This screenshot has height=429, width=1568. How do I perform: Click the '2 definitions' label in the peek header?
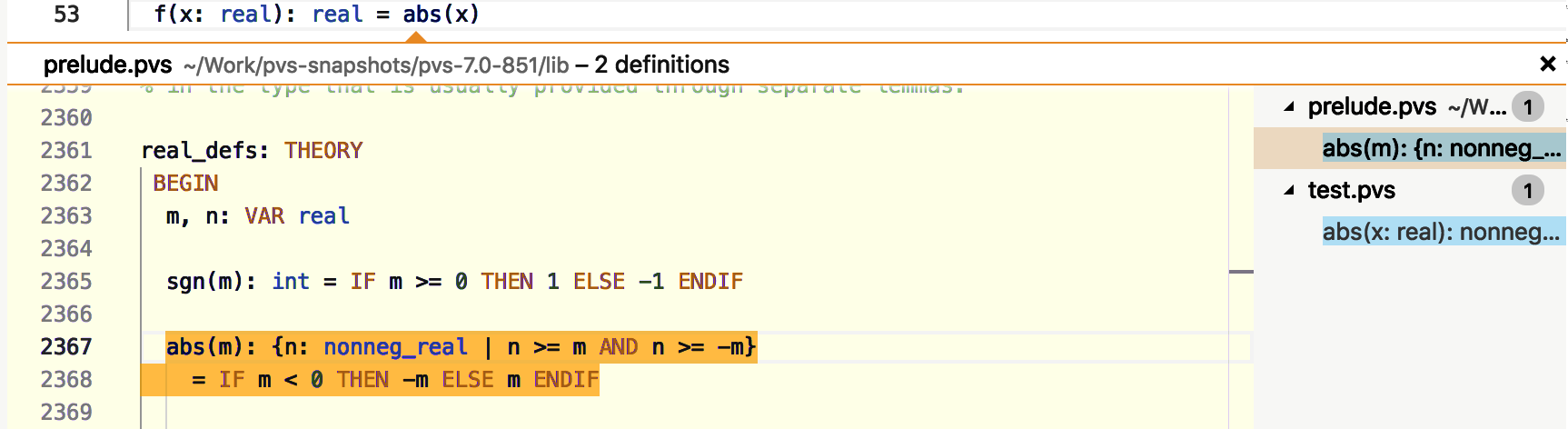click(661, 65)
